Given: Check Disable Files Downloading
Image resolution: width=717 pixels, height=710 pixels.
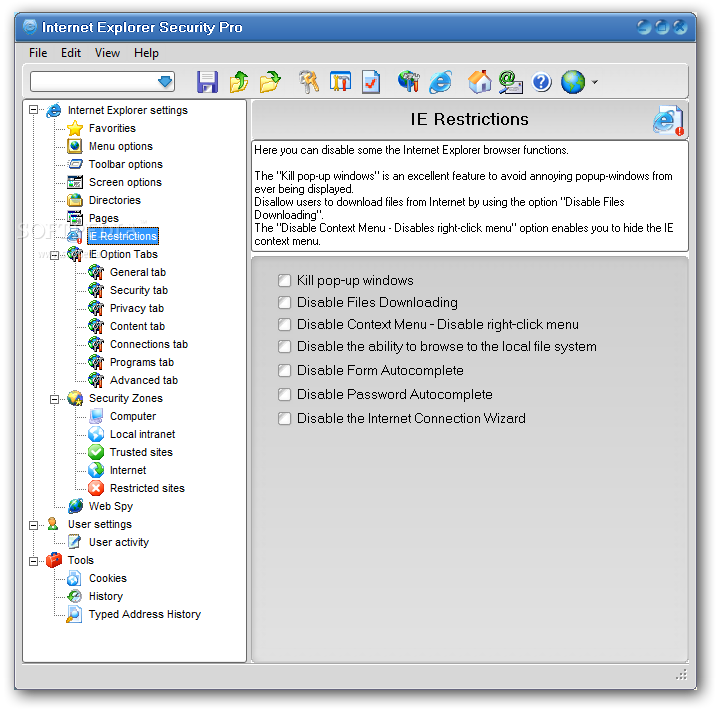Looking at the screenshot, I should (284, 302).
